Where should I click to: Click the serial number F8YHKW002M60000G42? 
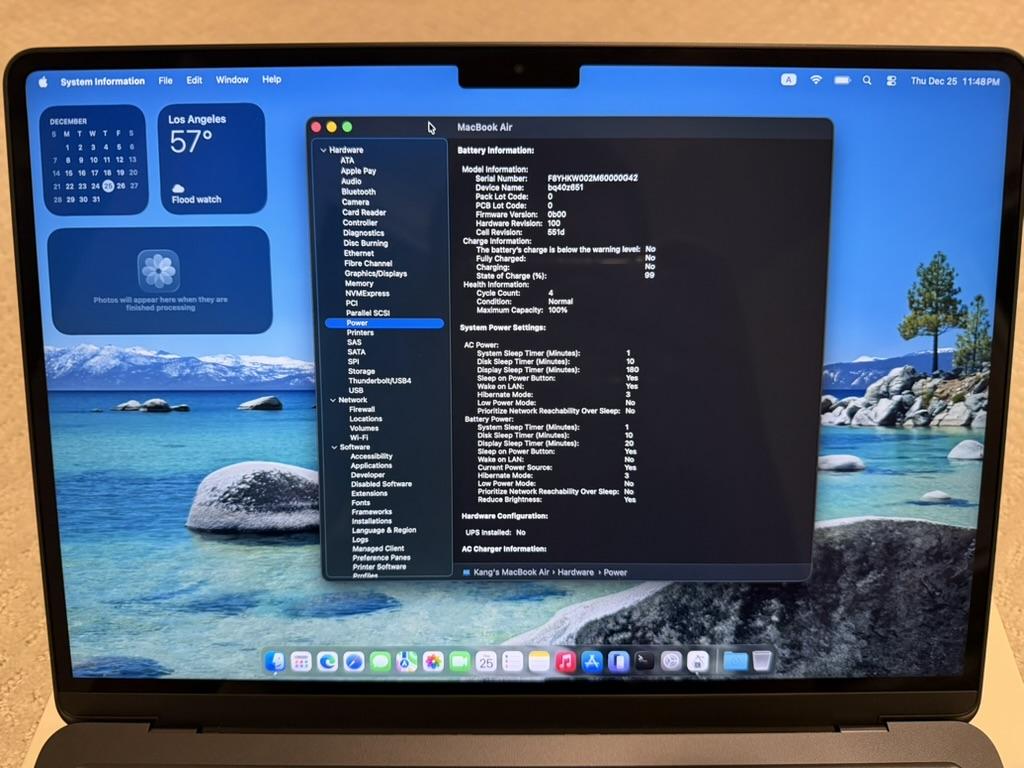pyautogui.click(x=592, y=178)
